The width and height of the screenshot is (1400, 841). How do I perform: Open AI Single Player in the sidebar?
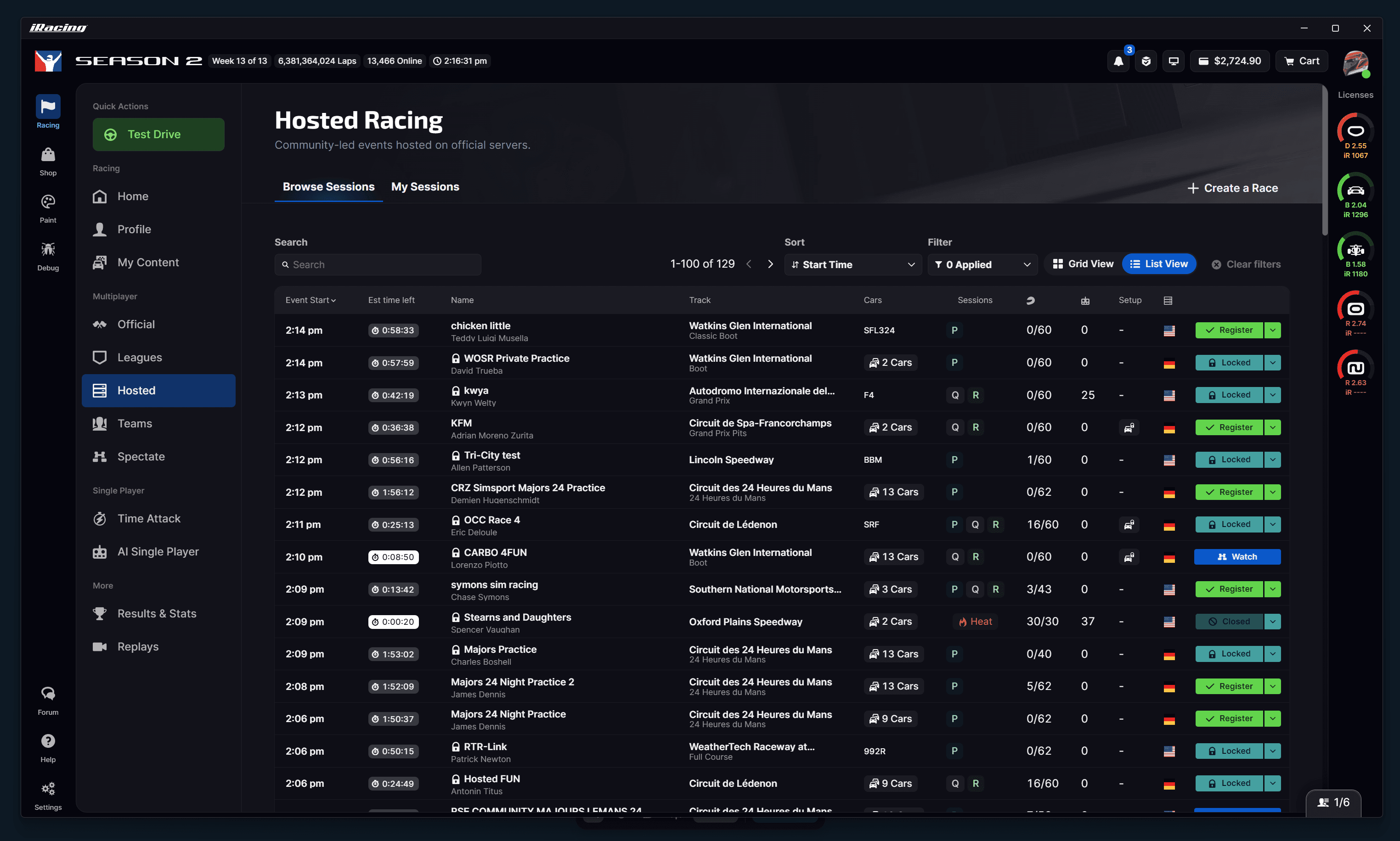point(159,552)
